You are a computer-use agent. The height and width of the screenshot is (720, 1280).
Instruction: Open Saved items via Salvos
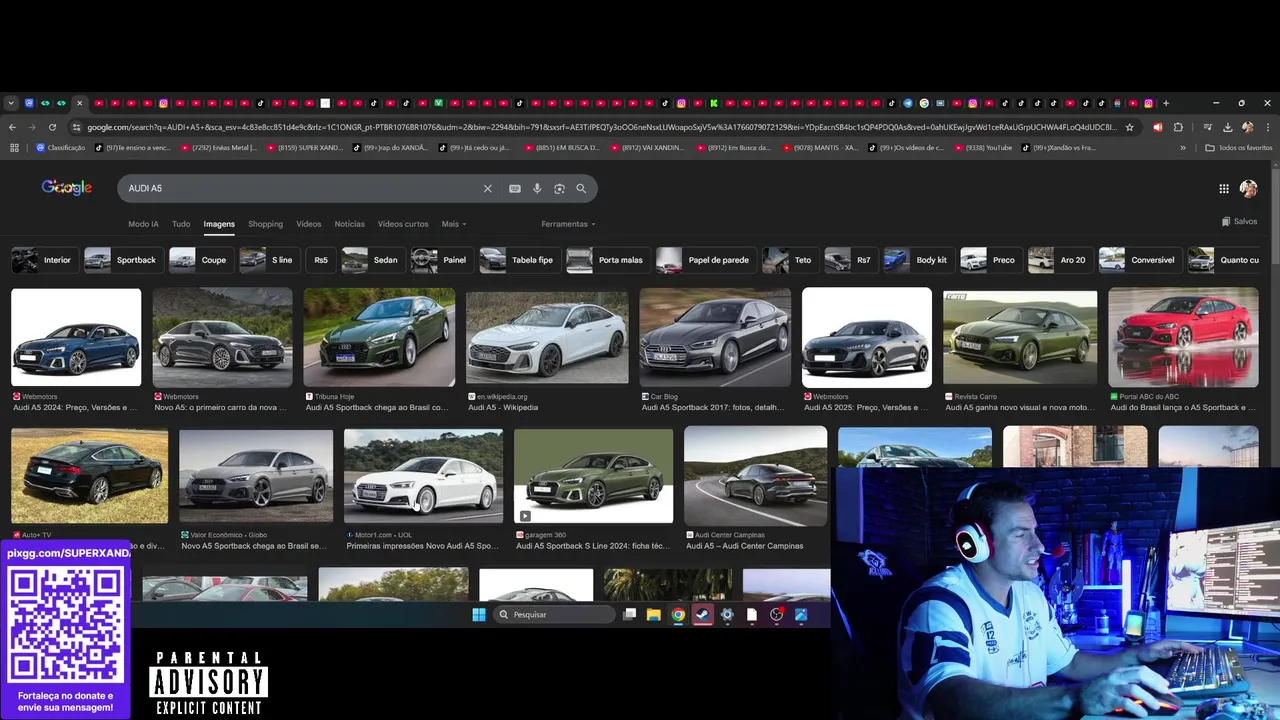click(x=1239, y=221)
